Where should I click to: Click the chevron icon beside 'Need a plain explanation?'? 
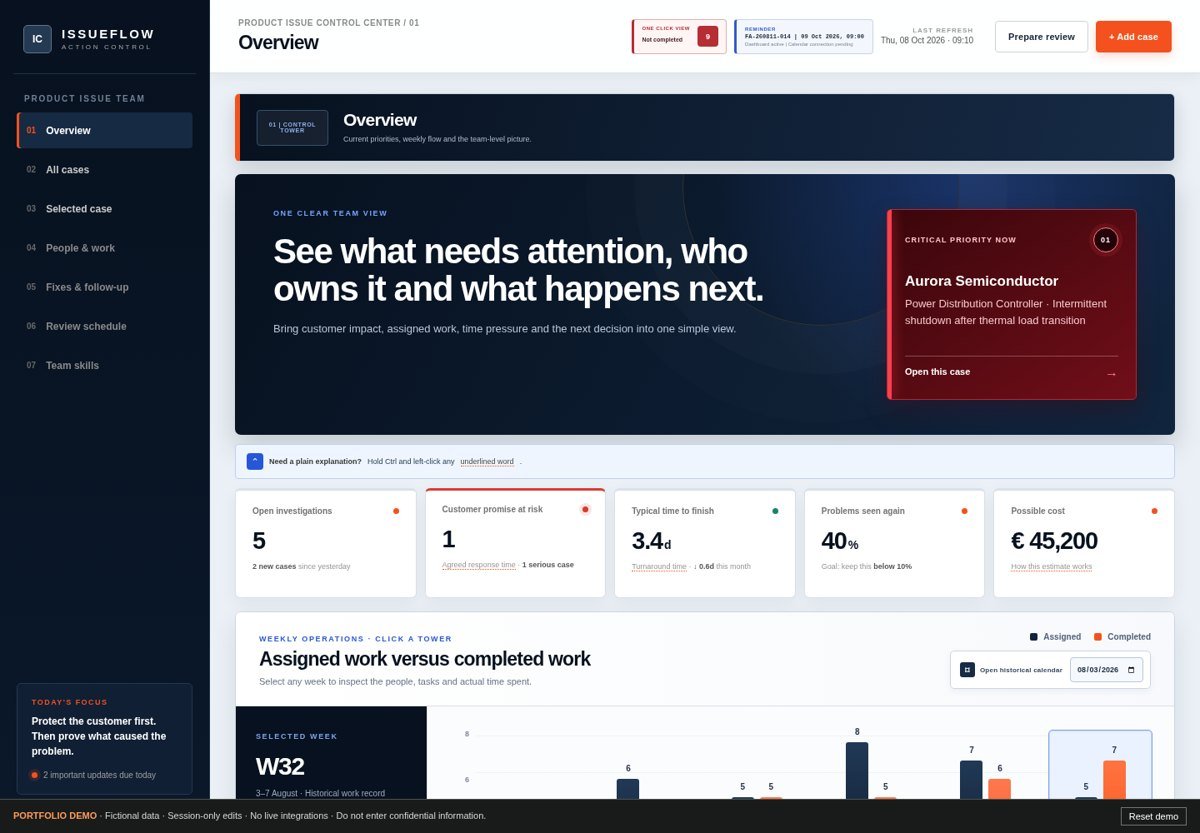pos(255,461)
